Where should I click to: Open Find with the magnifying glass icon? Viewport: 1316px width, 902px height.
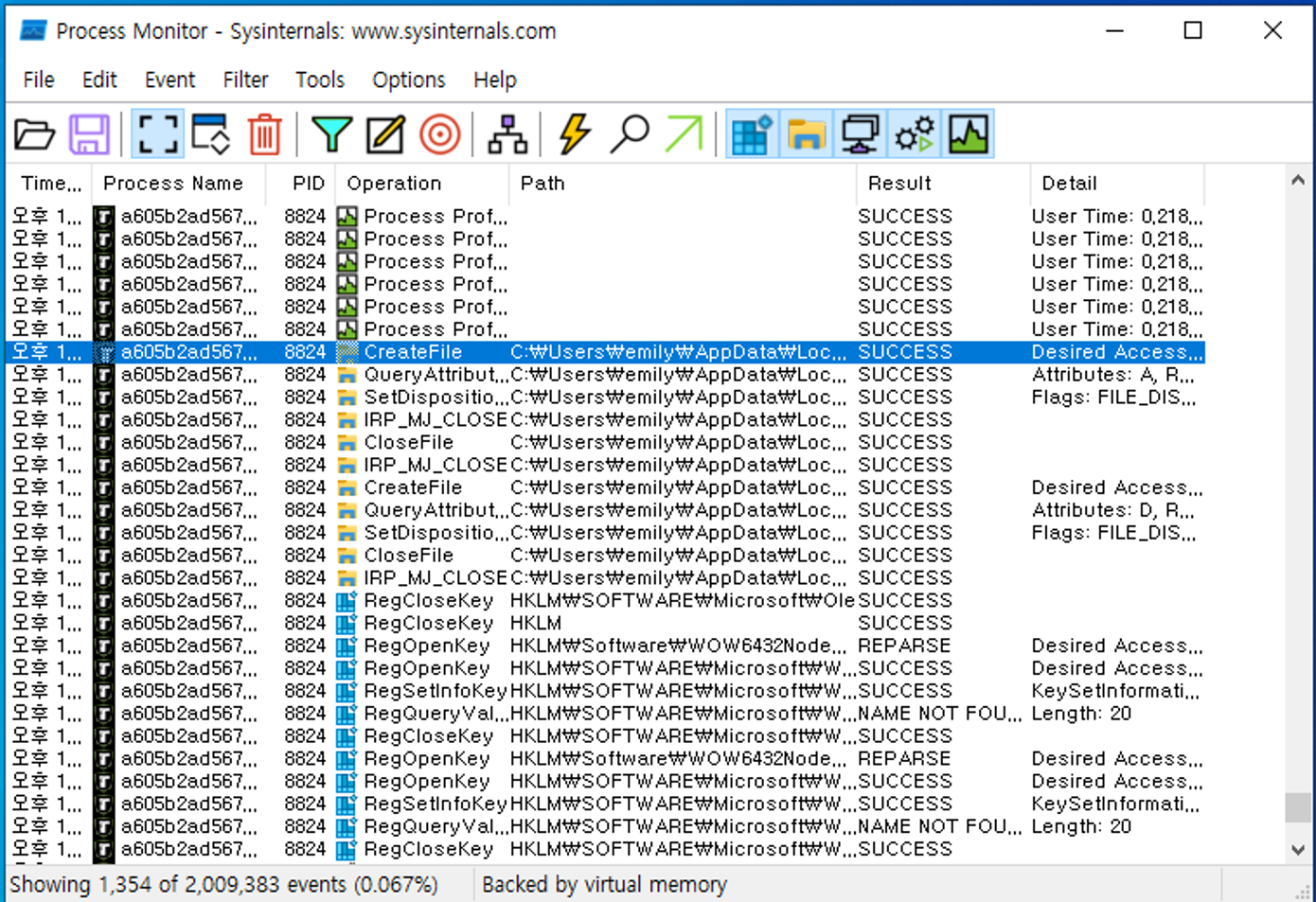click(x=629, y=134)
